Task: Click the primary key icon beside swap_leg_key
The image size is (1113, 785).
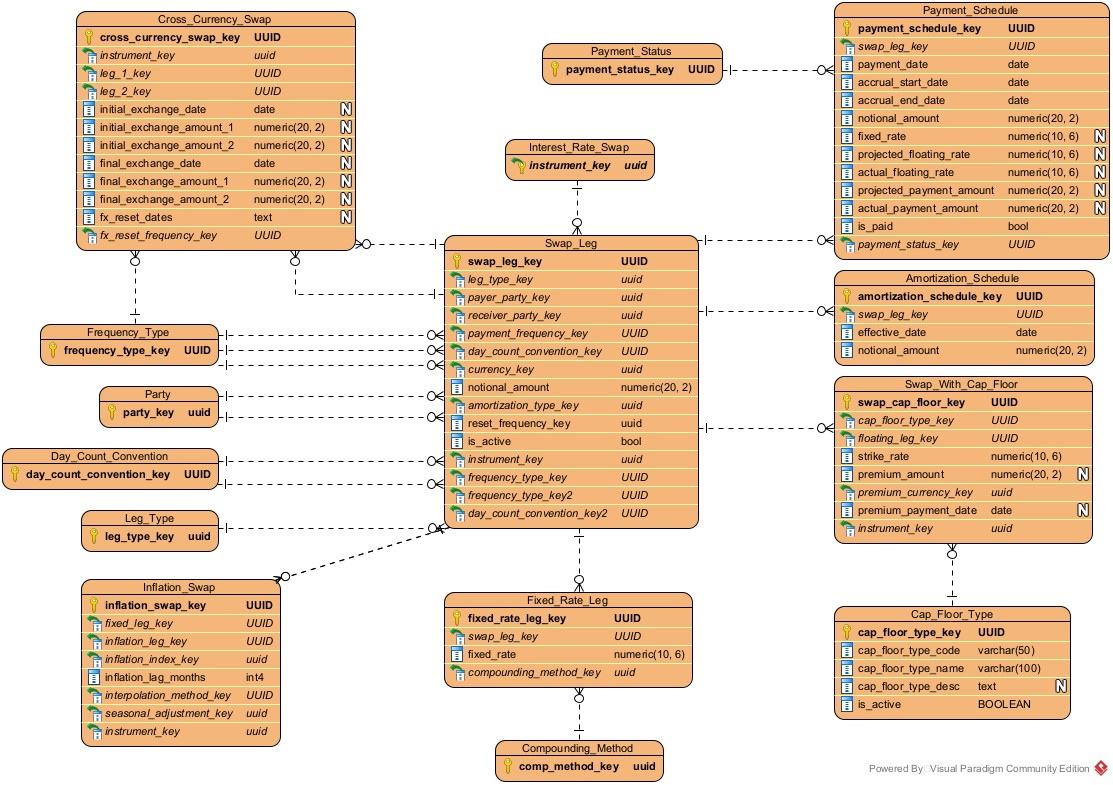Action: tap(457, 262)
